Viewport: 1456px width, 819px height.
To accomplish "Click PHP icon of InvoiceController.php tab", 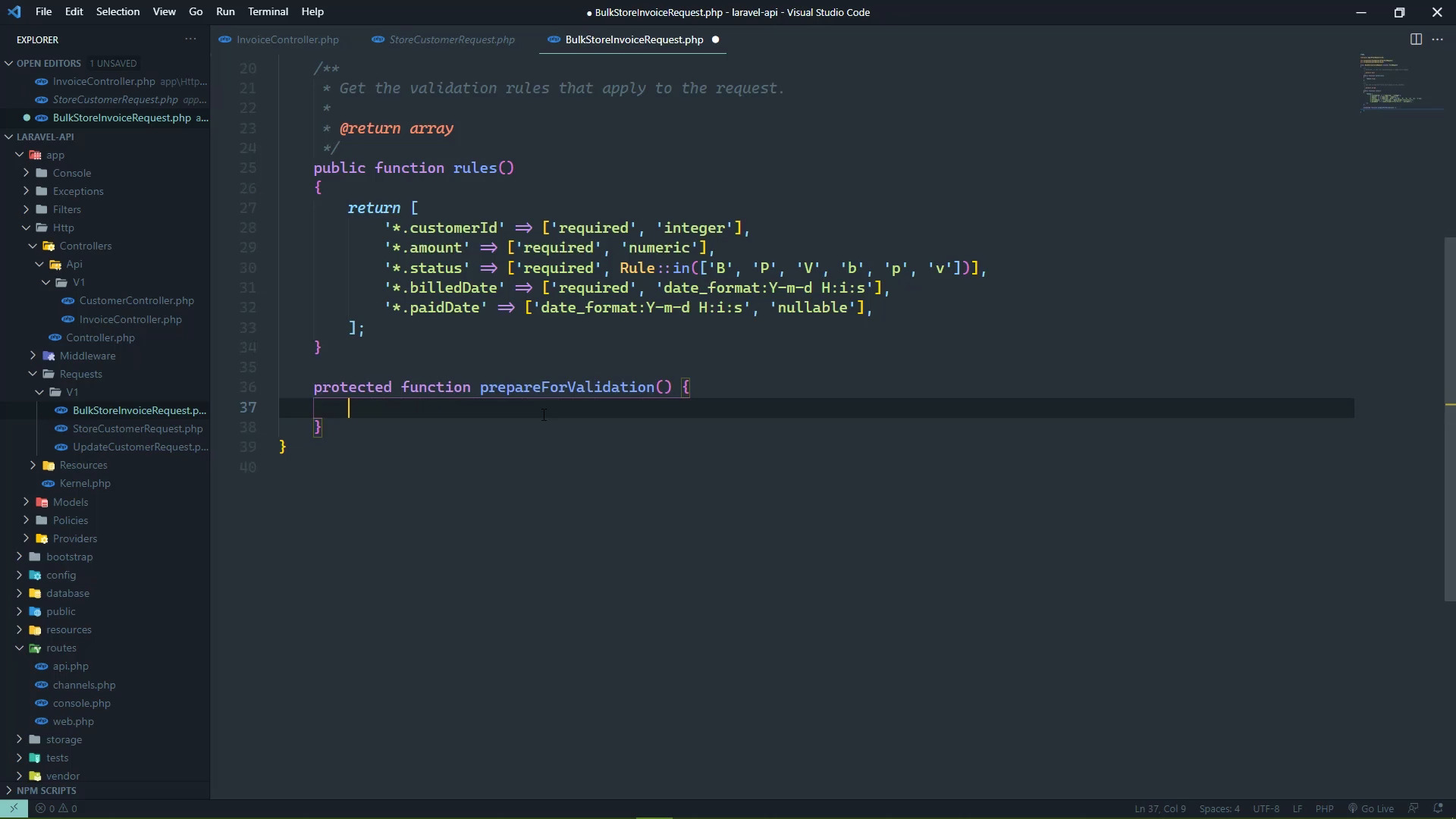I will click(225, 39).
